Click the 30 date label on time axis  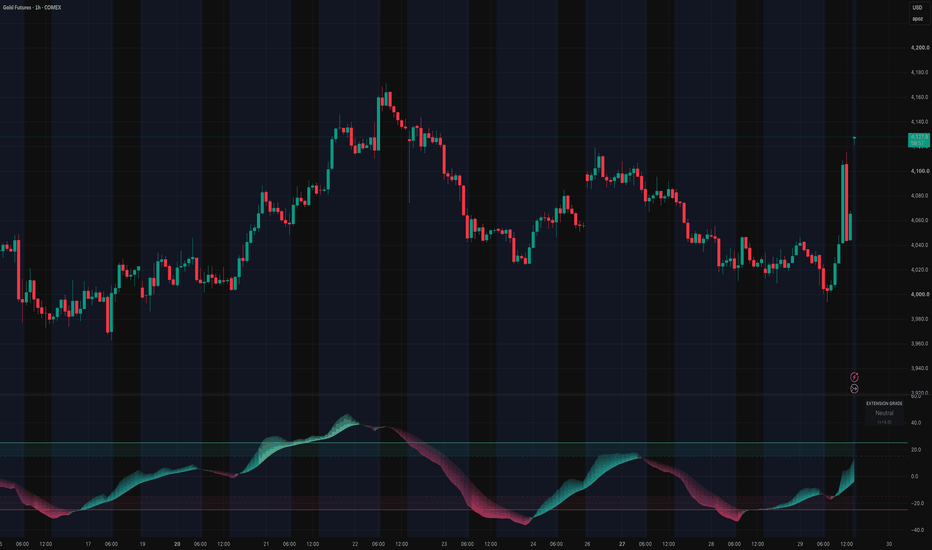(x=889, y=544)
